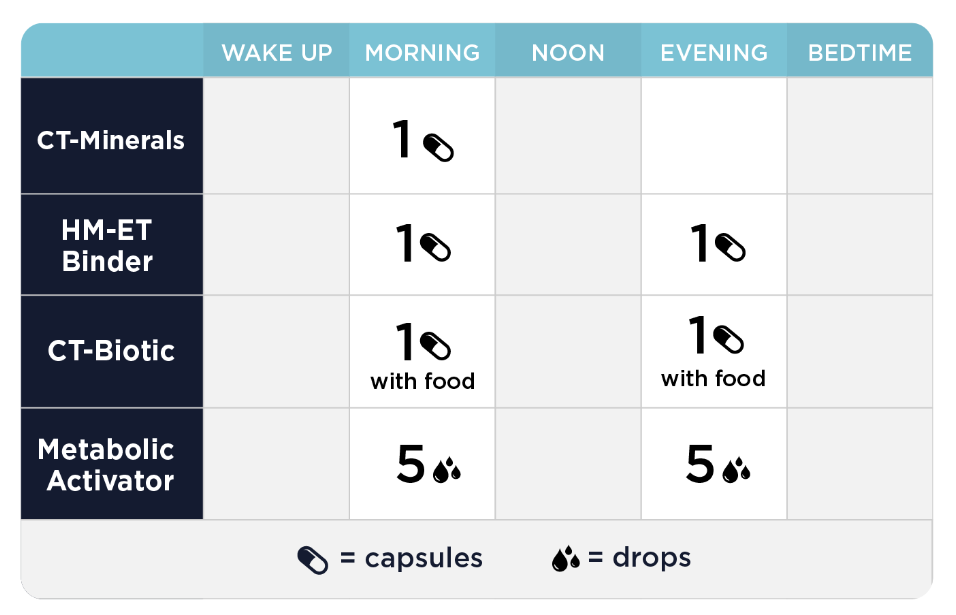The image size is (956, 615).
Task: Click the Metabolic Activator morning drops icon
Action: (446, 469)
